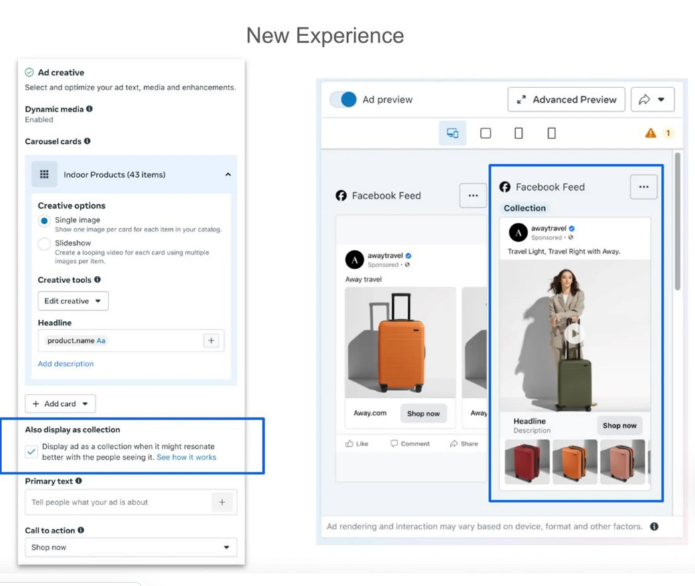Image resolution: width=695 pixels, height=586 pixels.
Task: Select the small orange suitcase thumbnail
Action: [575, 461]
